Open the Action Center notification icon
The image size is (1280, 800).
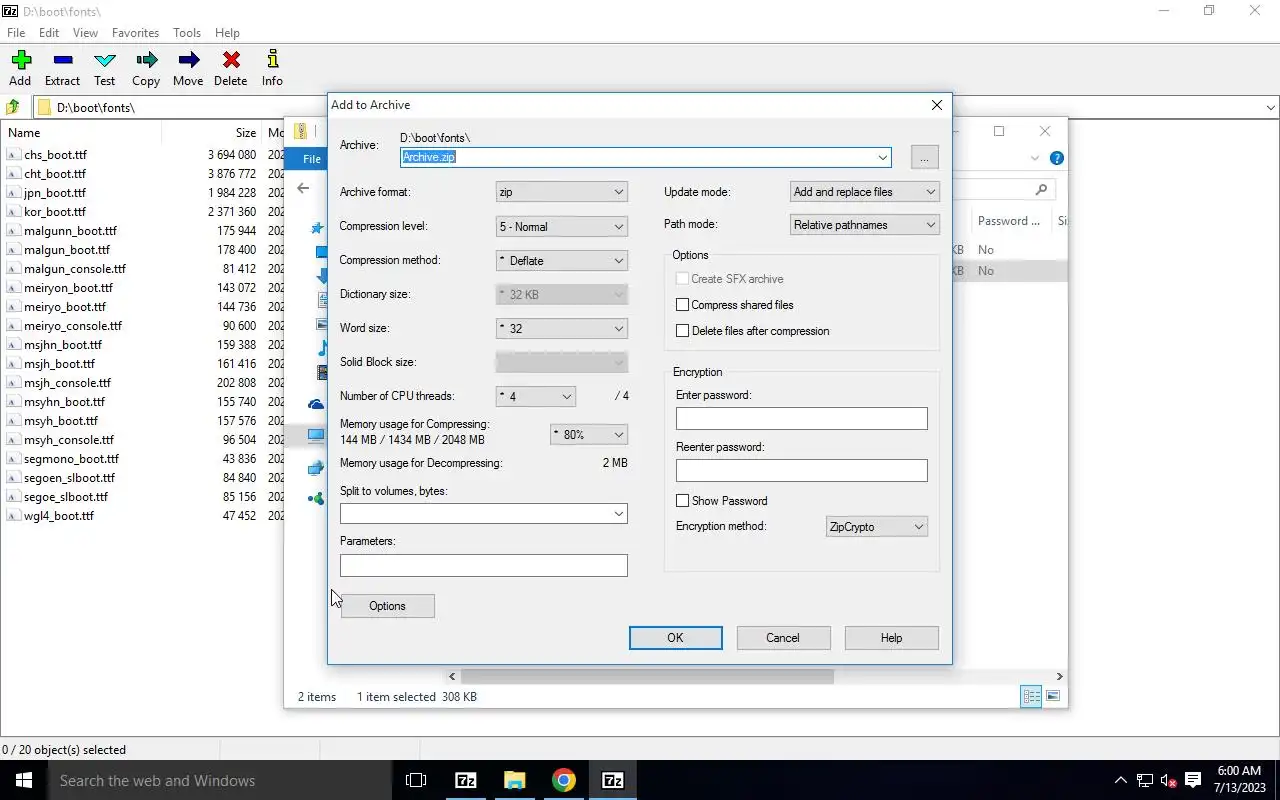click(1192, 780)
